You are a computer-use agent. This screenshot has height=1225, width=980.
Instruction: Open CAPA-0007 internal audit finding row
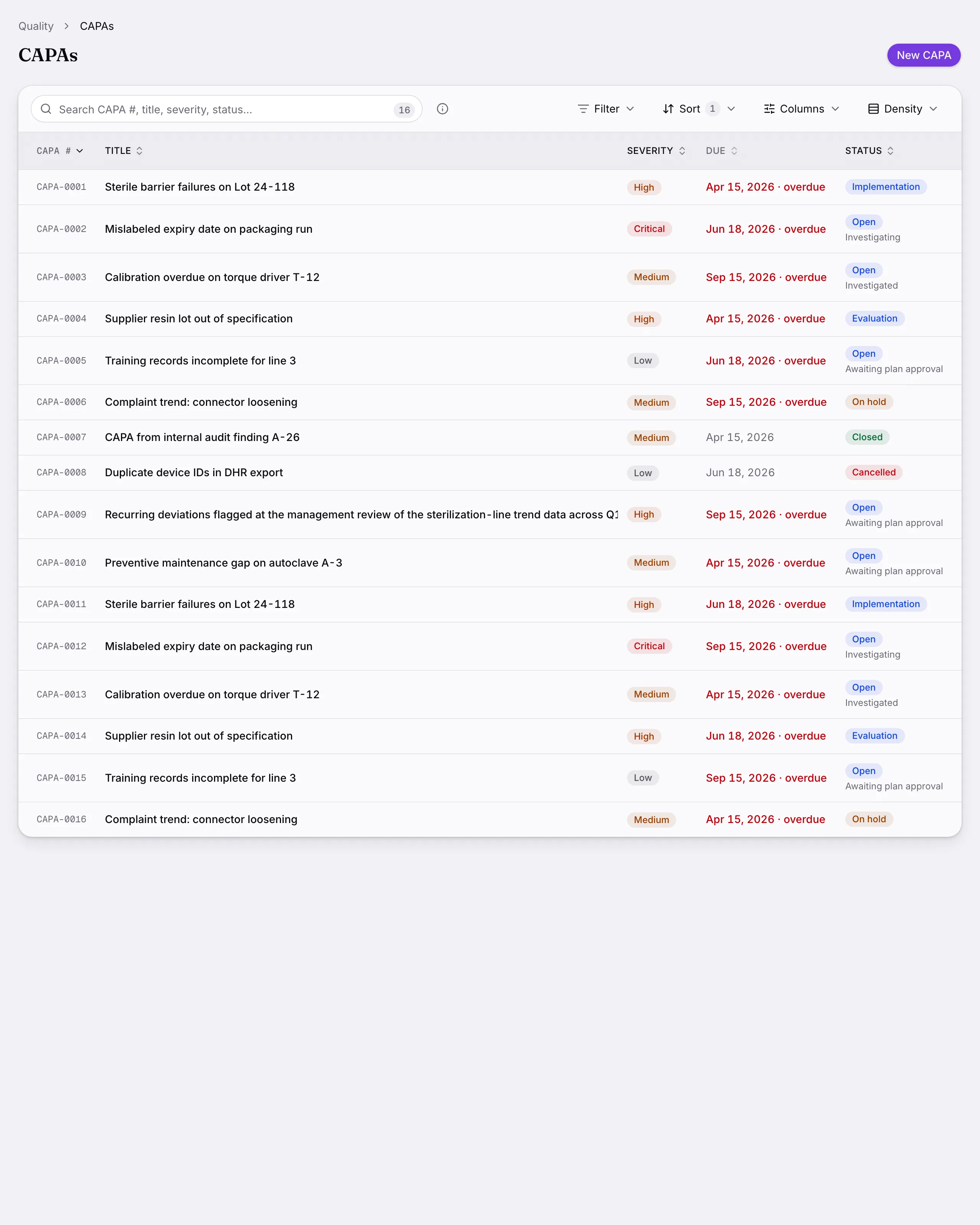tap(490, 438)
